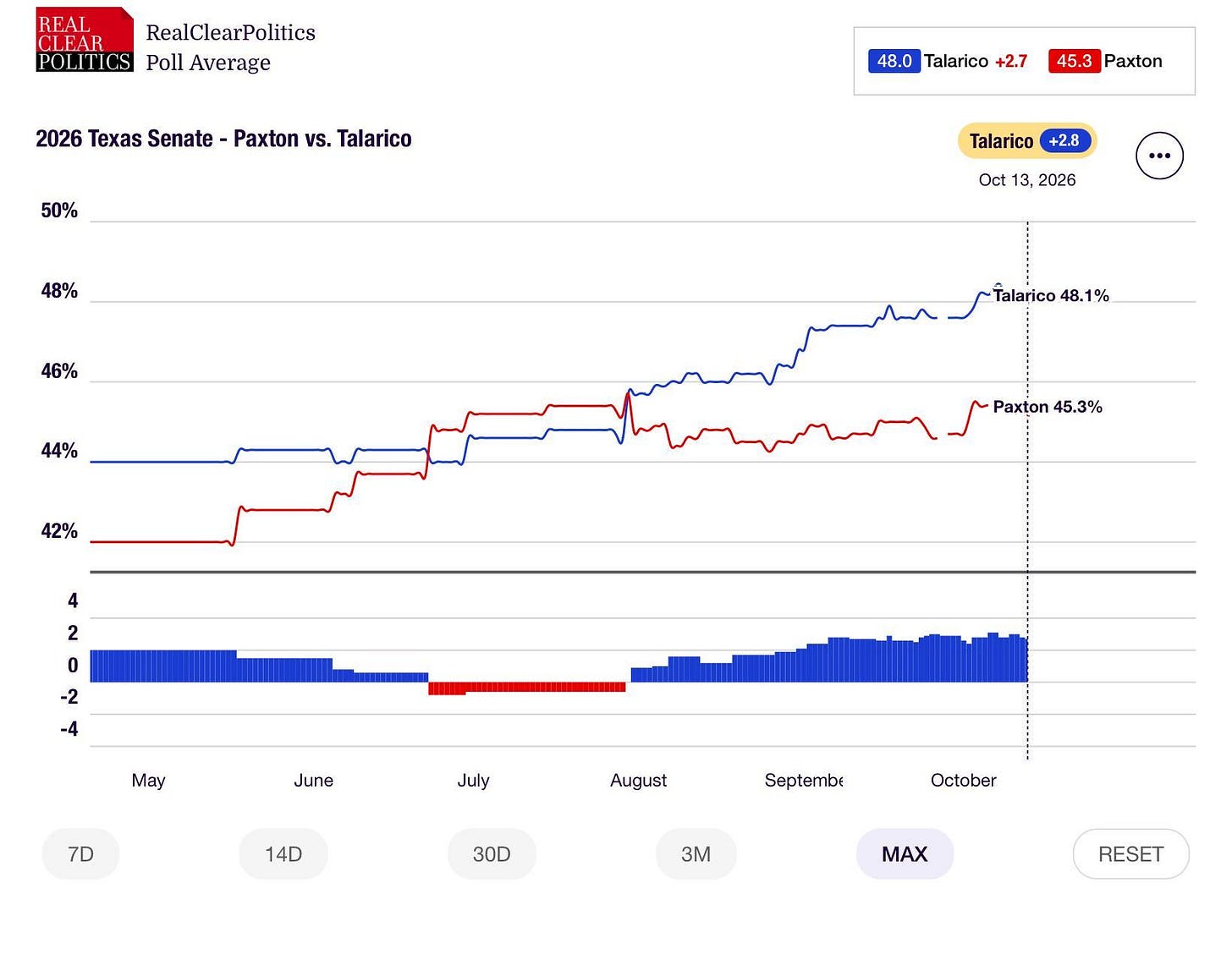Open the three-dot options menu

pyautogui.click(x=1159, y=156)
